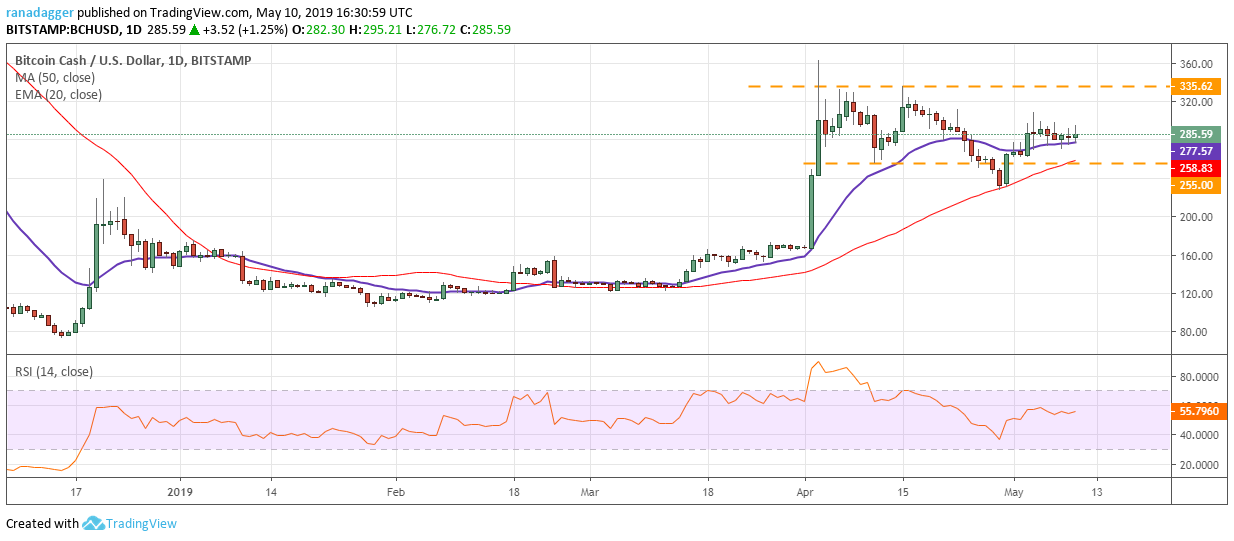The height and width of the screenshot is (541, 1234).
Task: Click the 'Mar' date axis label
Action: pyautogui.click(x=590, y=493)
